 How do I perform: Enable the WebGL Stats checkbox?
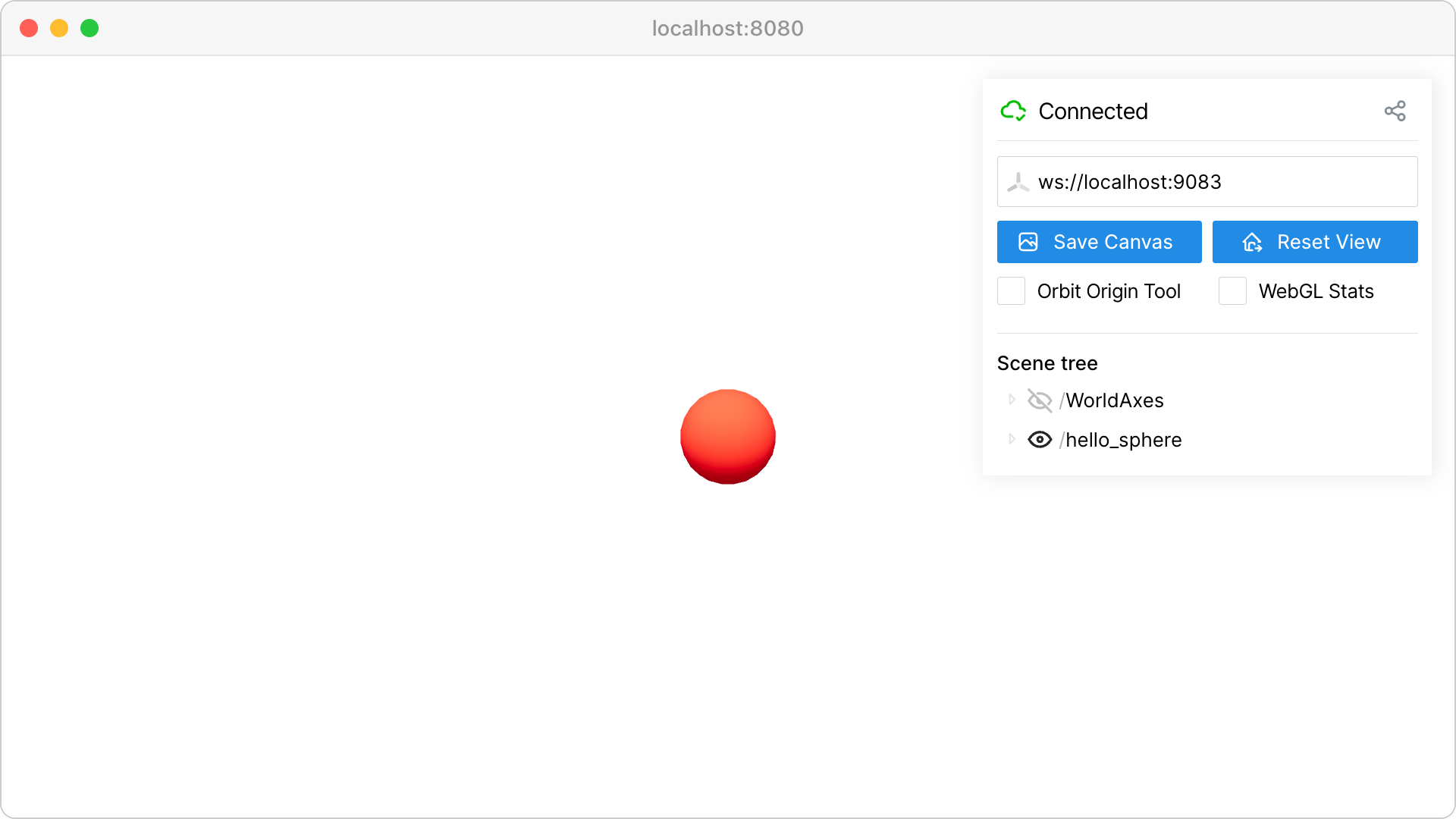1232,291
